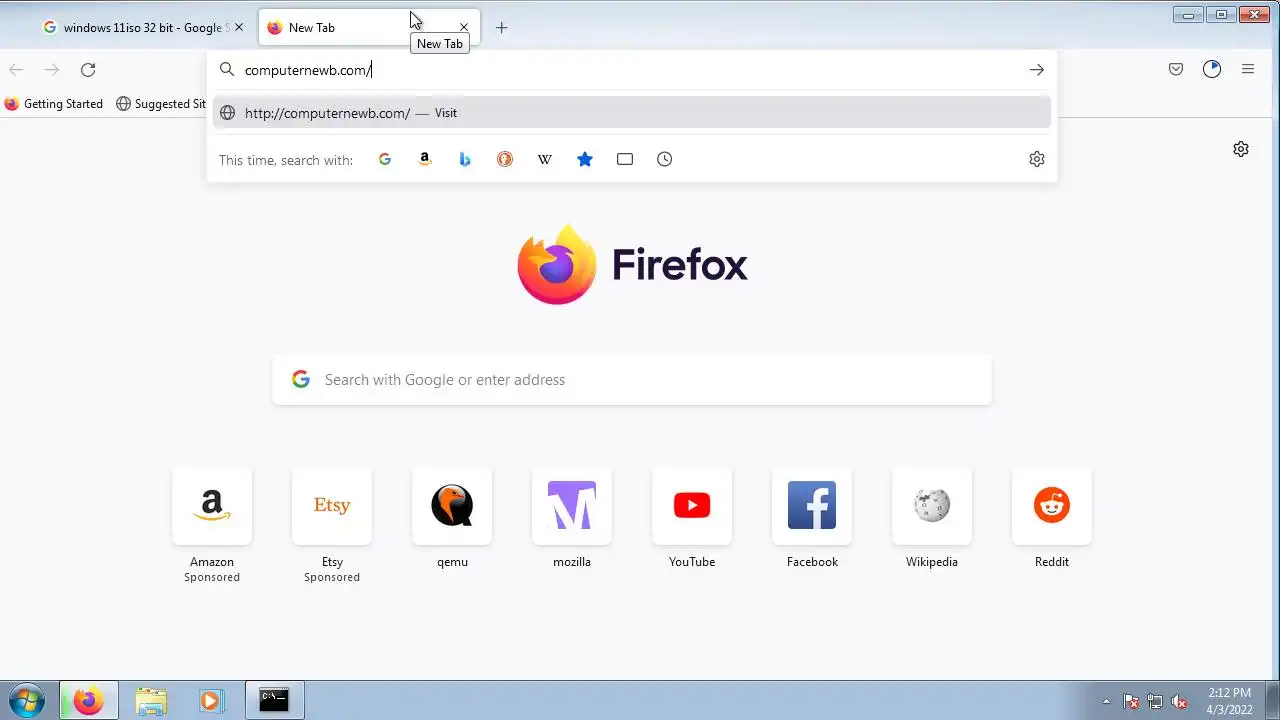Screen dimensions: 1280x720
Task: Show hidden system tray icons
Action: (1106, 701)
